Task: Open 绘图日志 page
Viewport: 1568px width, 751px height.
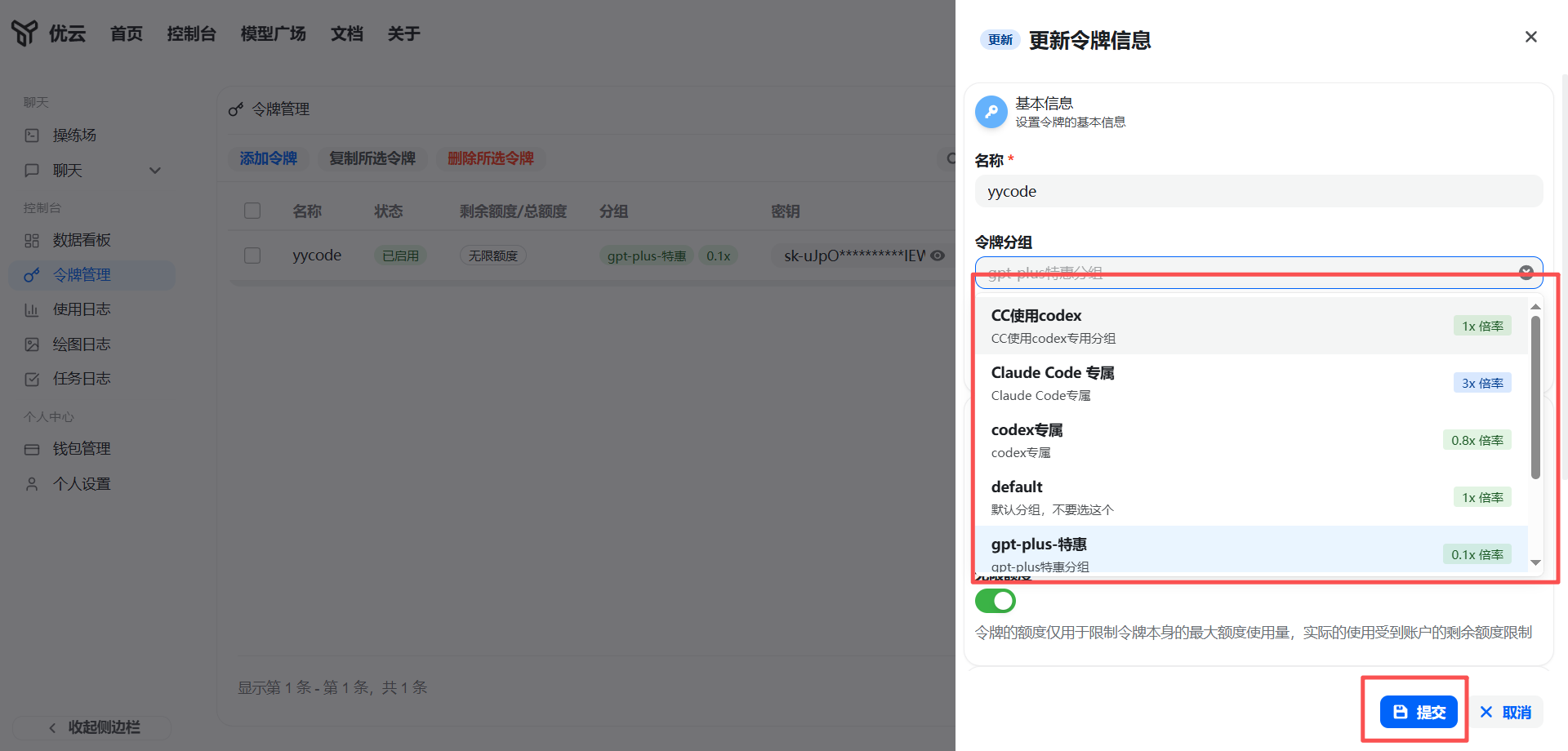Action: (82, 344)
